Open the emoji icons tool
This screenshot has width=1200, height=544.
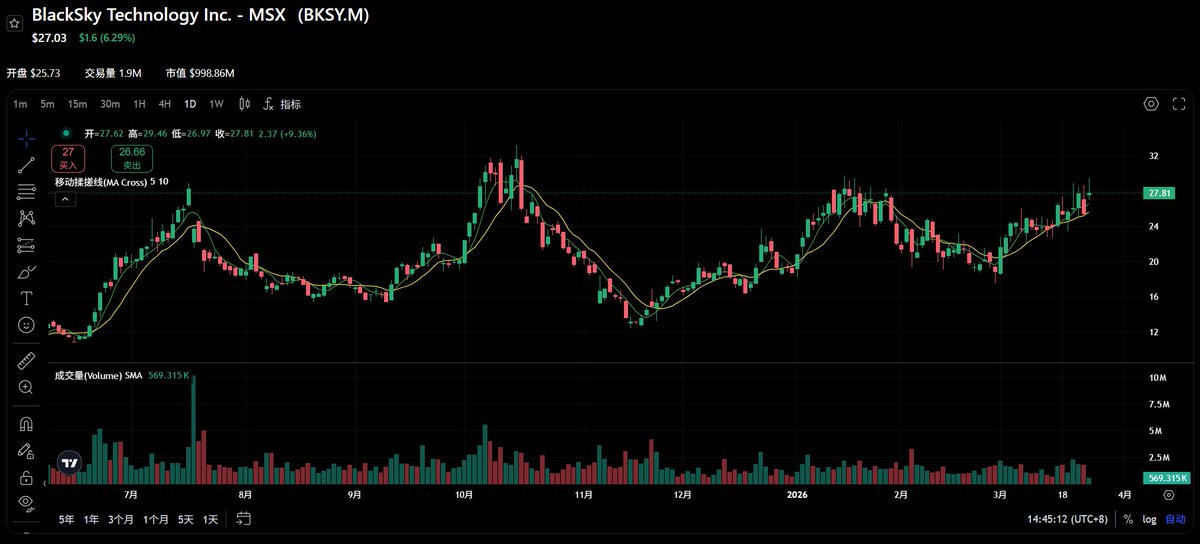click(x=26, y=325)
